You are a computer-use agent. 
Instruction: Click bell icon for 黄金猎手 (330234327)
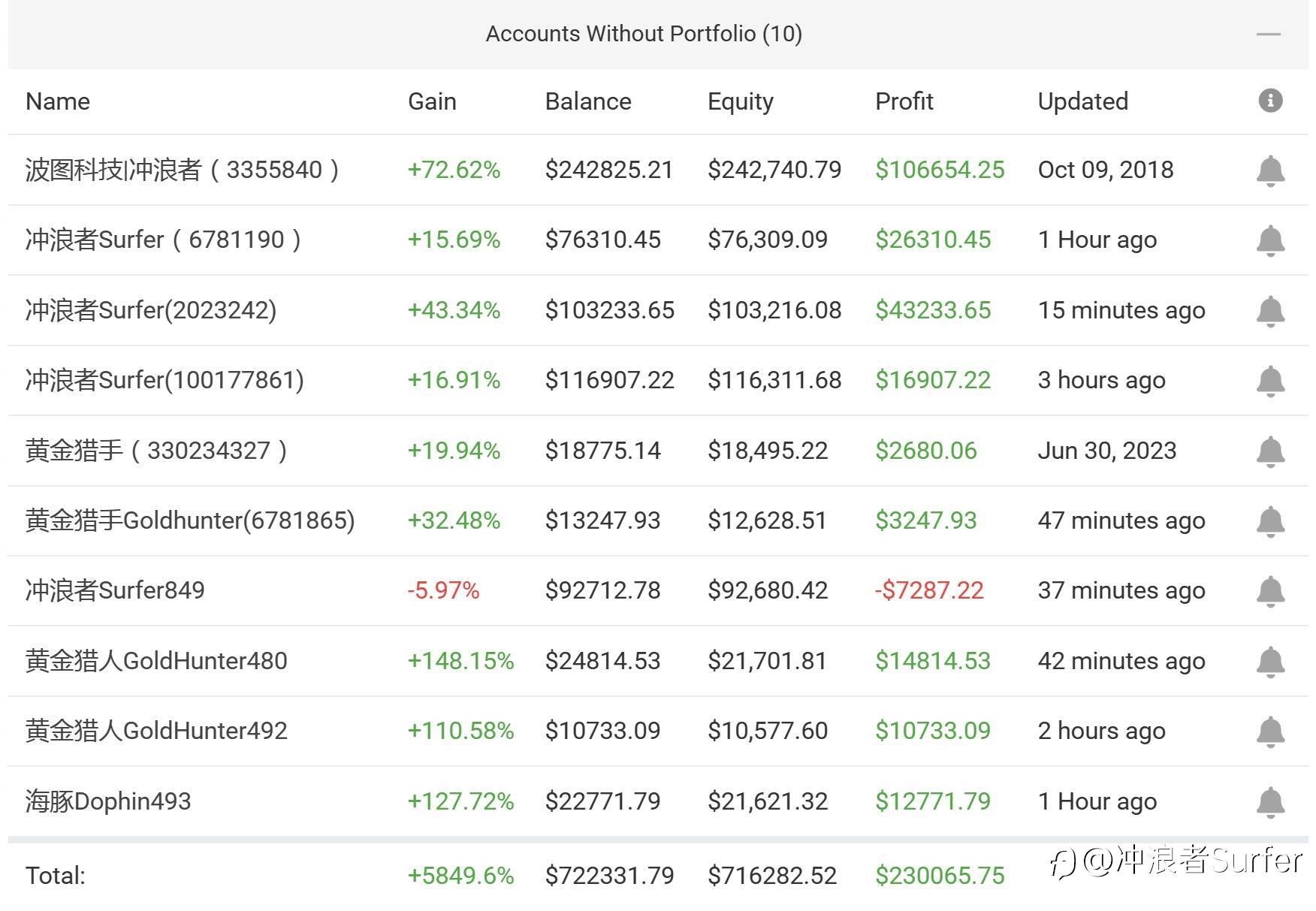point(1270,451)
